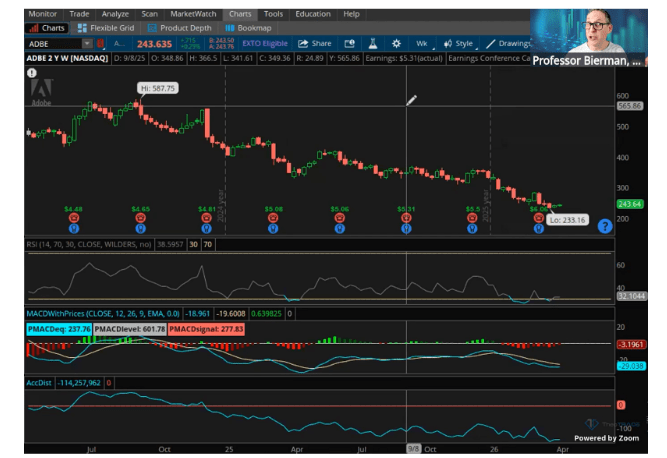Click the MACDWithPrices study label
The image size is (667, 458).
[103, 314]
